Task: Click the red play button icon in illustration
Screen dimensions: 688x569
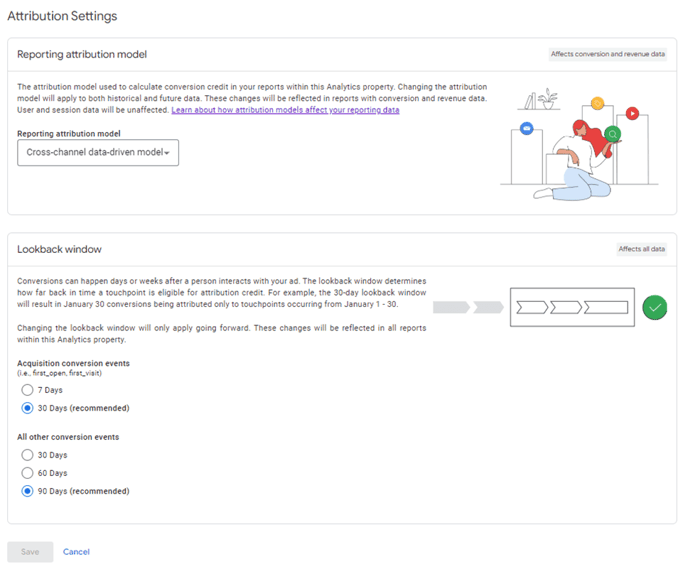Action: pos(632,114)
